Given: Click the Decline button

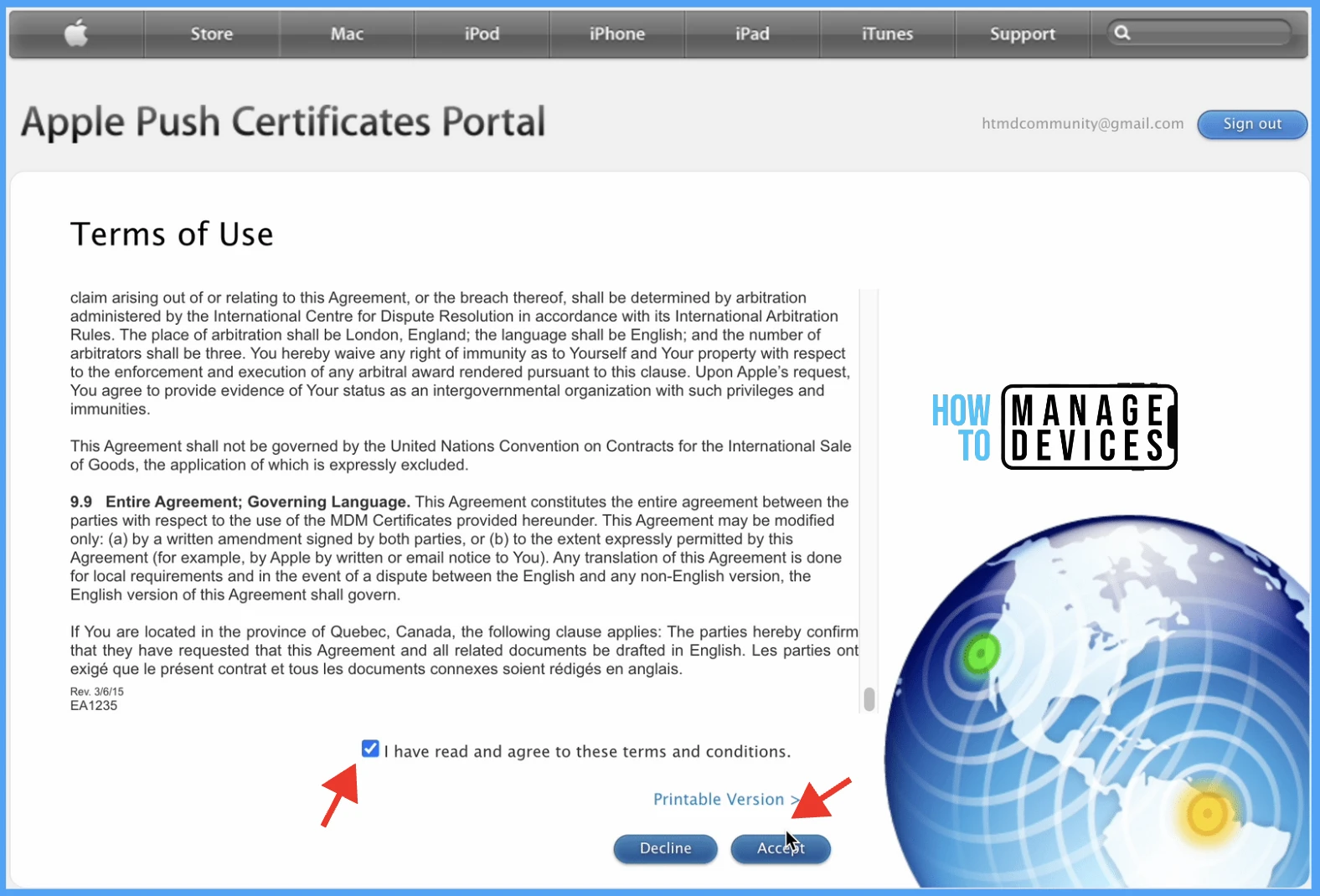Looking at the screenshot, I should [666, 848].
